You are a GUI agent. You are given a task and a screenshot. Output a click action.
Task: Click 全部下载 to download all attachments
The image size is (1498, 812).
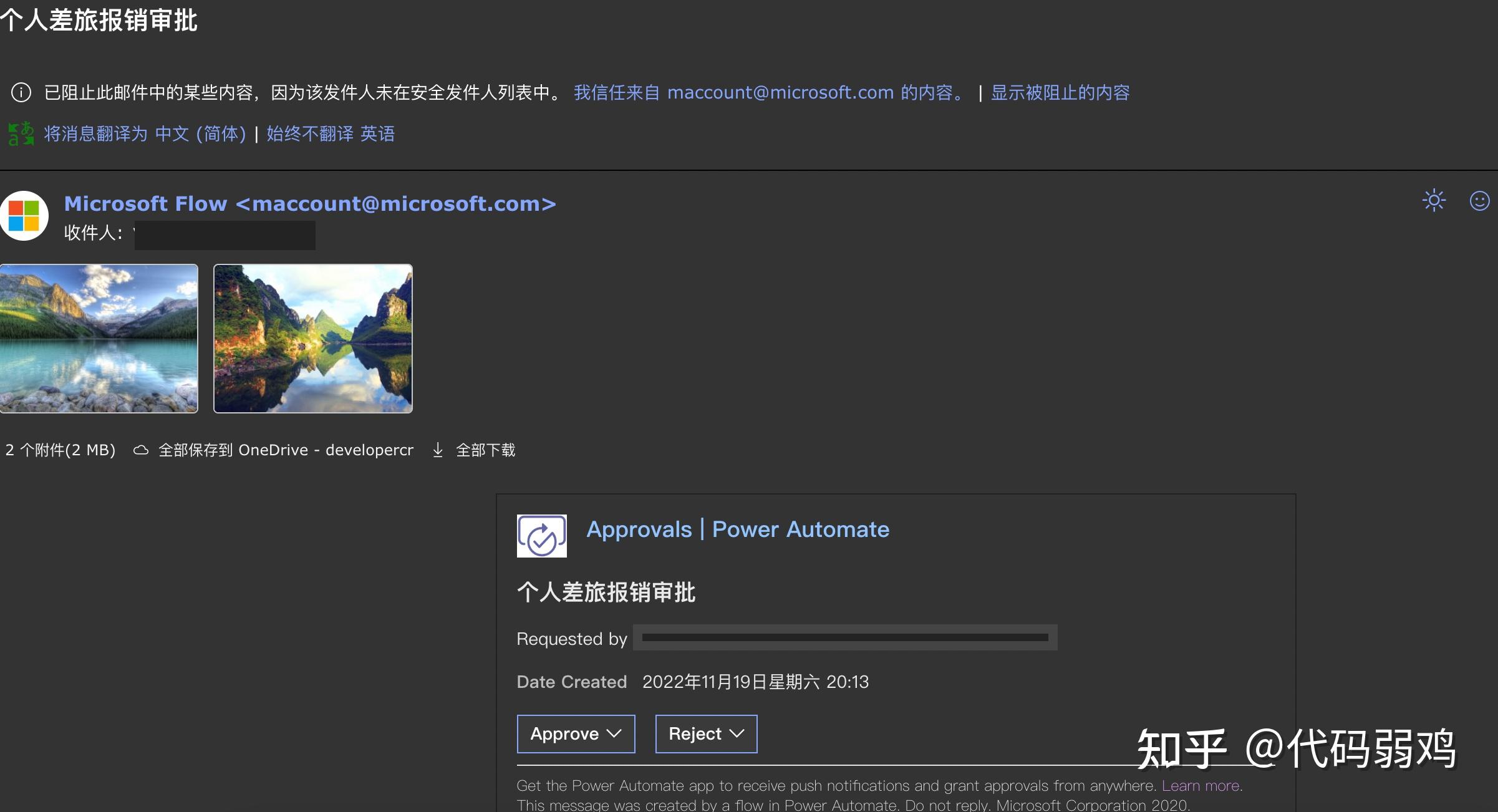pyautogui.click(x=486, y=450)
